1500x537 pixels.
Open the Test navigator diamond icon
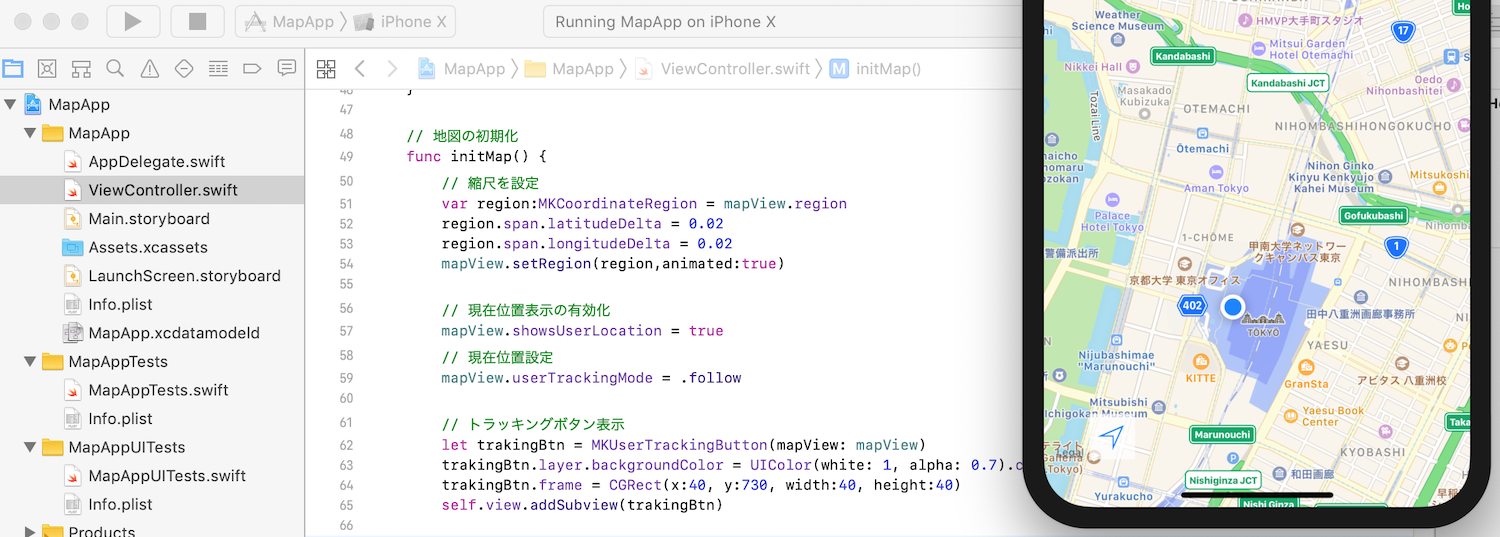[184, 68]
